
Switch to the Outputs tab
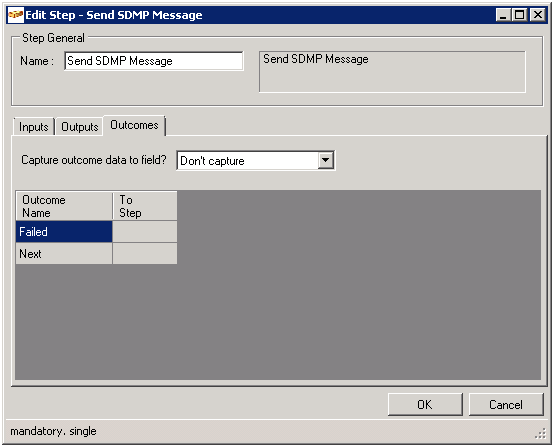[x=80, y=127]
